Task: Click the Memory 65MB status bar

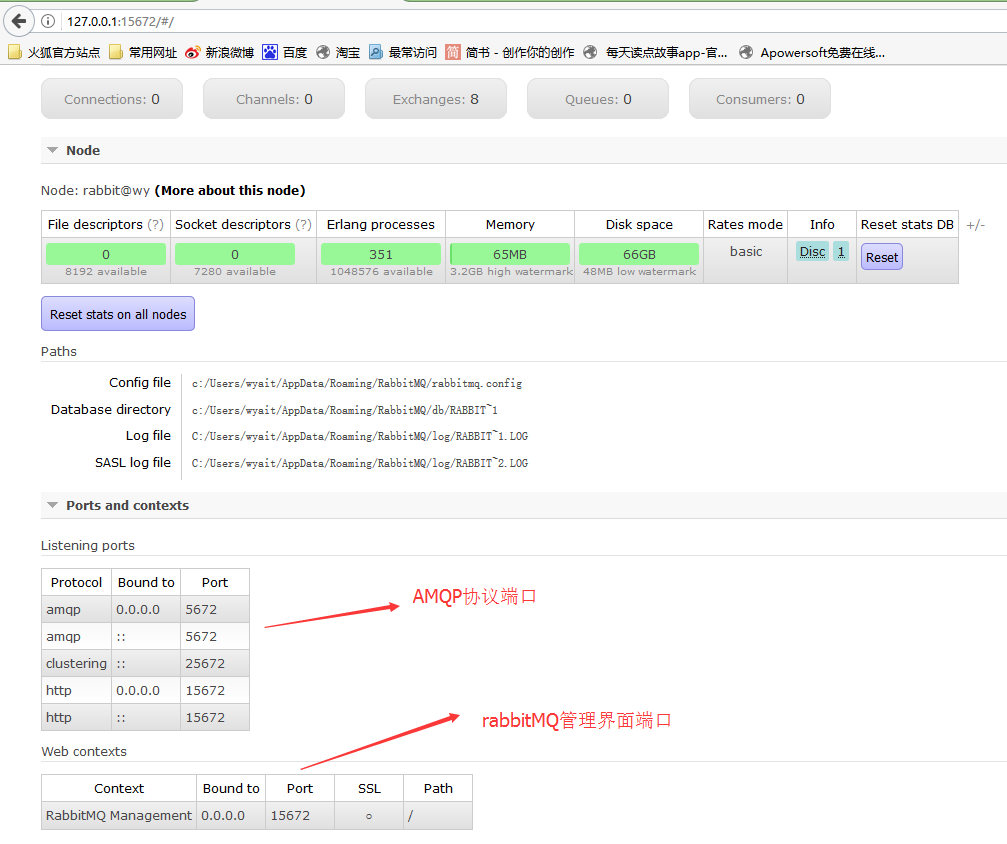Action: 510,254
